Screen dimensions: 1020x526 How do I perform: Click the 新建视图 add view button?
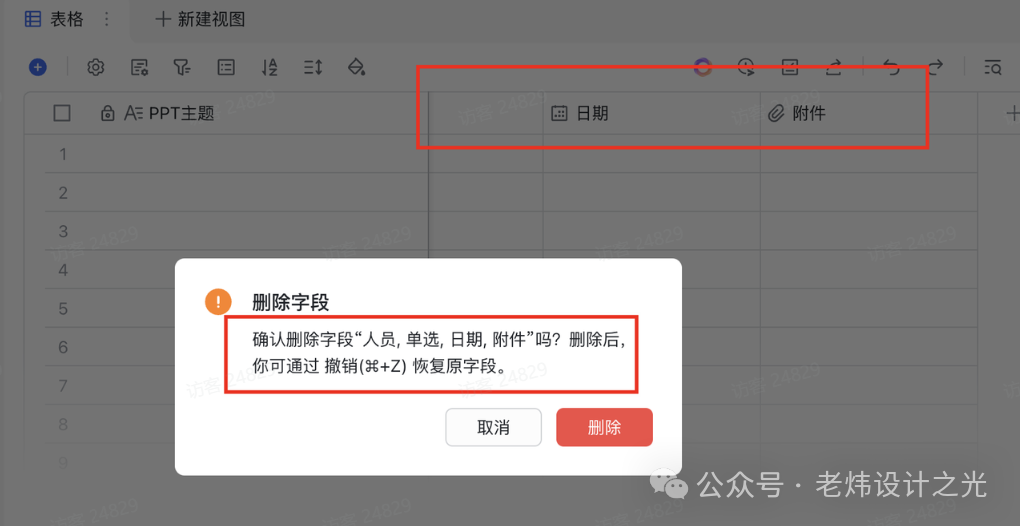[200, 20]
